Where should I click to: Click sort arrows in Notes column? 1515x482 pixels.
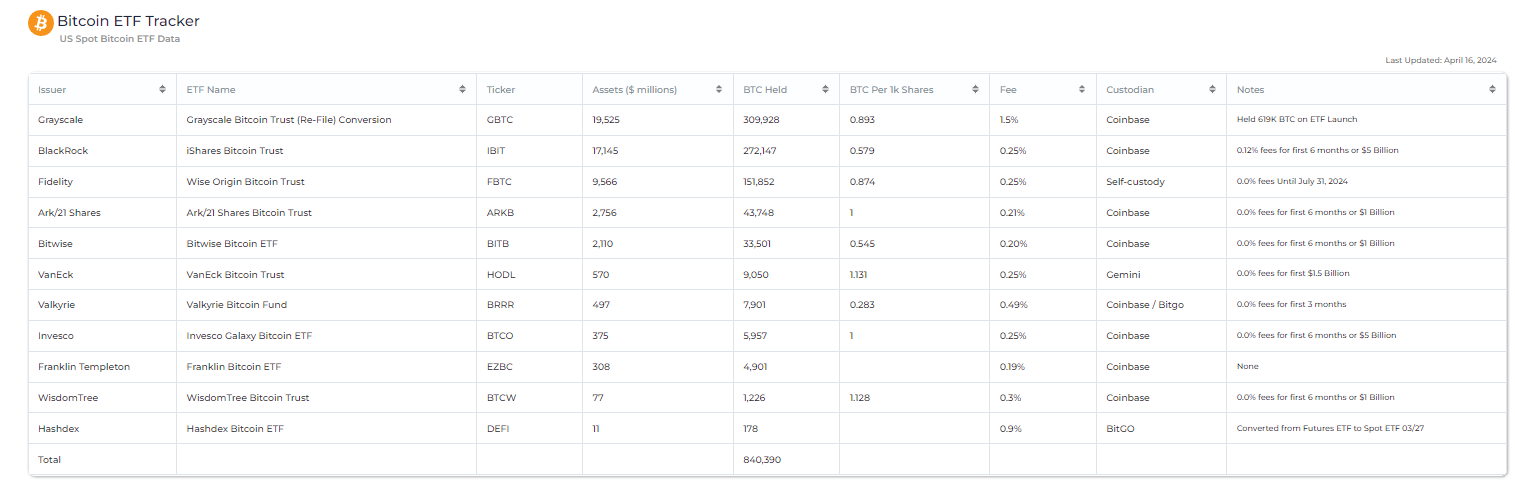(1492, 90)
